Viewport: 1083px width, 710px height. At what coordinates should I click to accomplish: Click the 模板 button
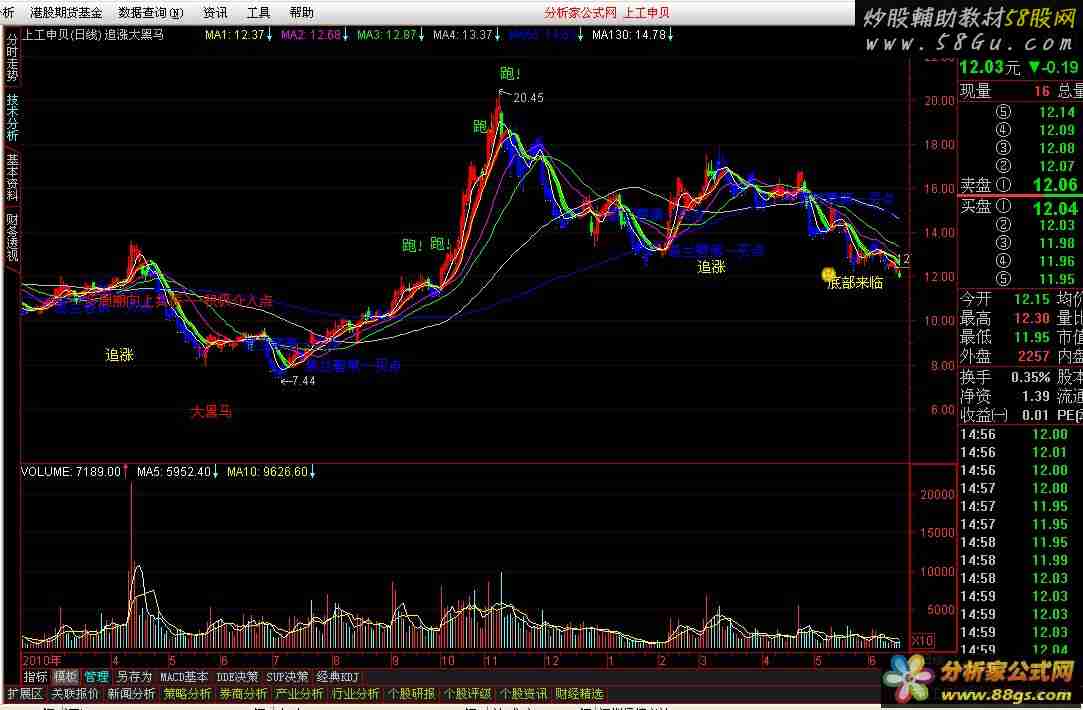click(66, 677)
